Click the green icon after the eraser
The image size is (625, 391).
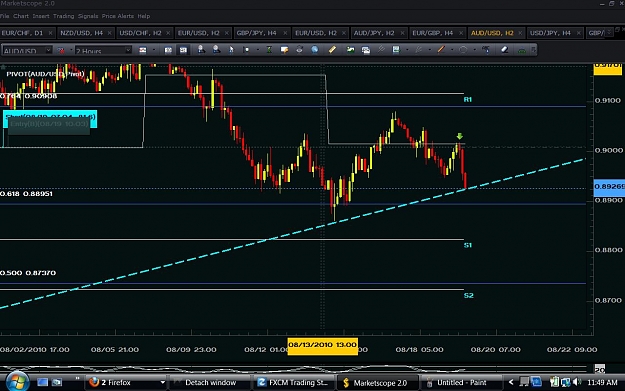point(522,50)
